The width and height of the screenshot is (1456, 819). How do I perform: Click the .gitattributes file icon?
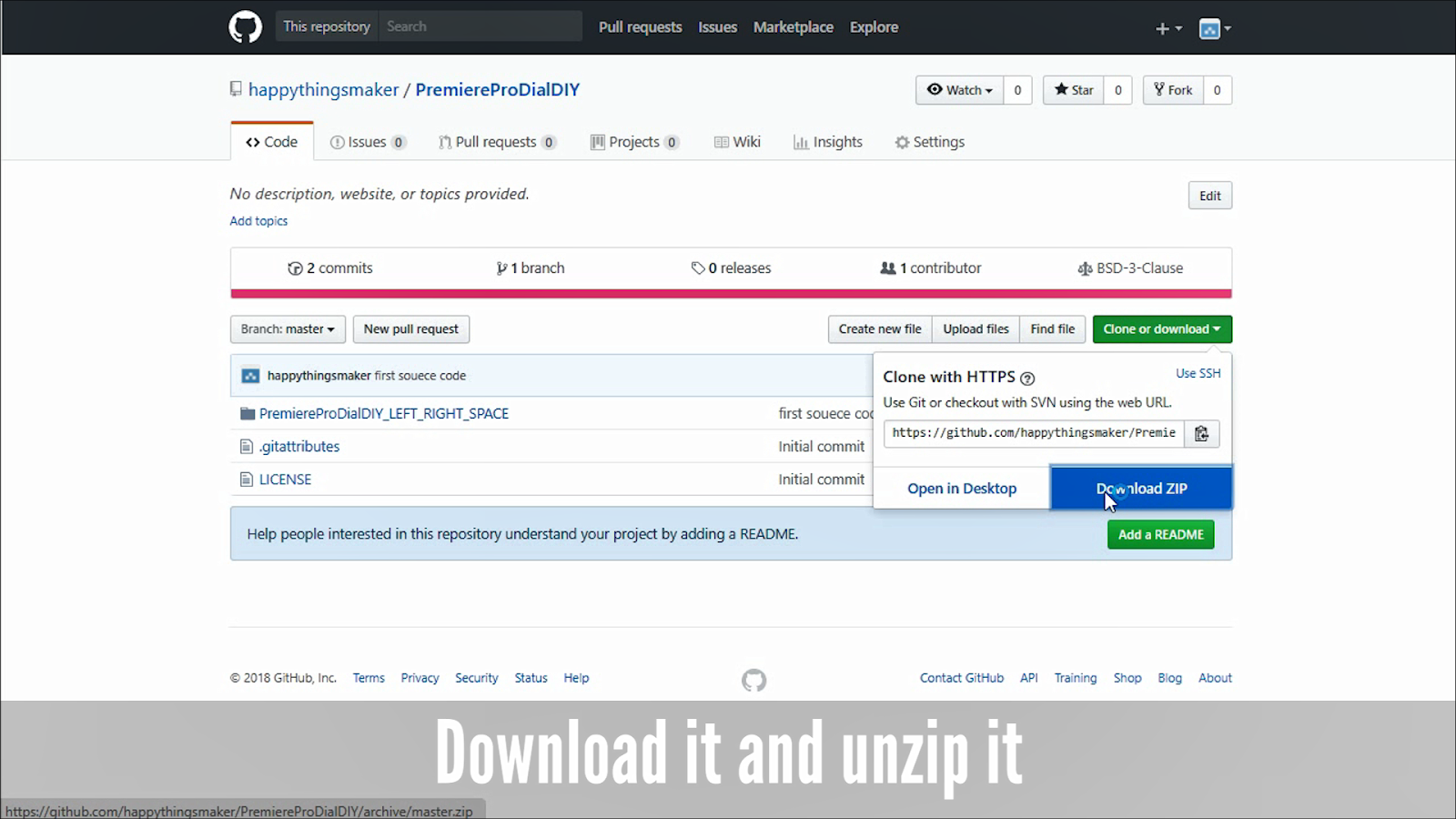pyautogui.click(x=246, y=447)
